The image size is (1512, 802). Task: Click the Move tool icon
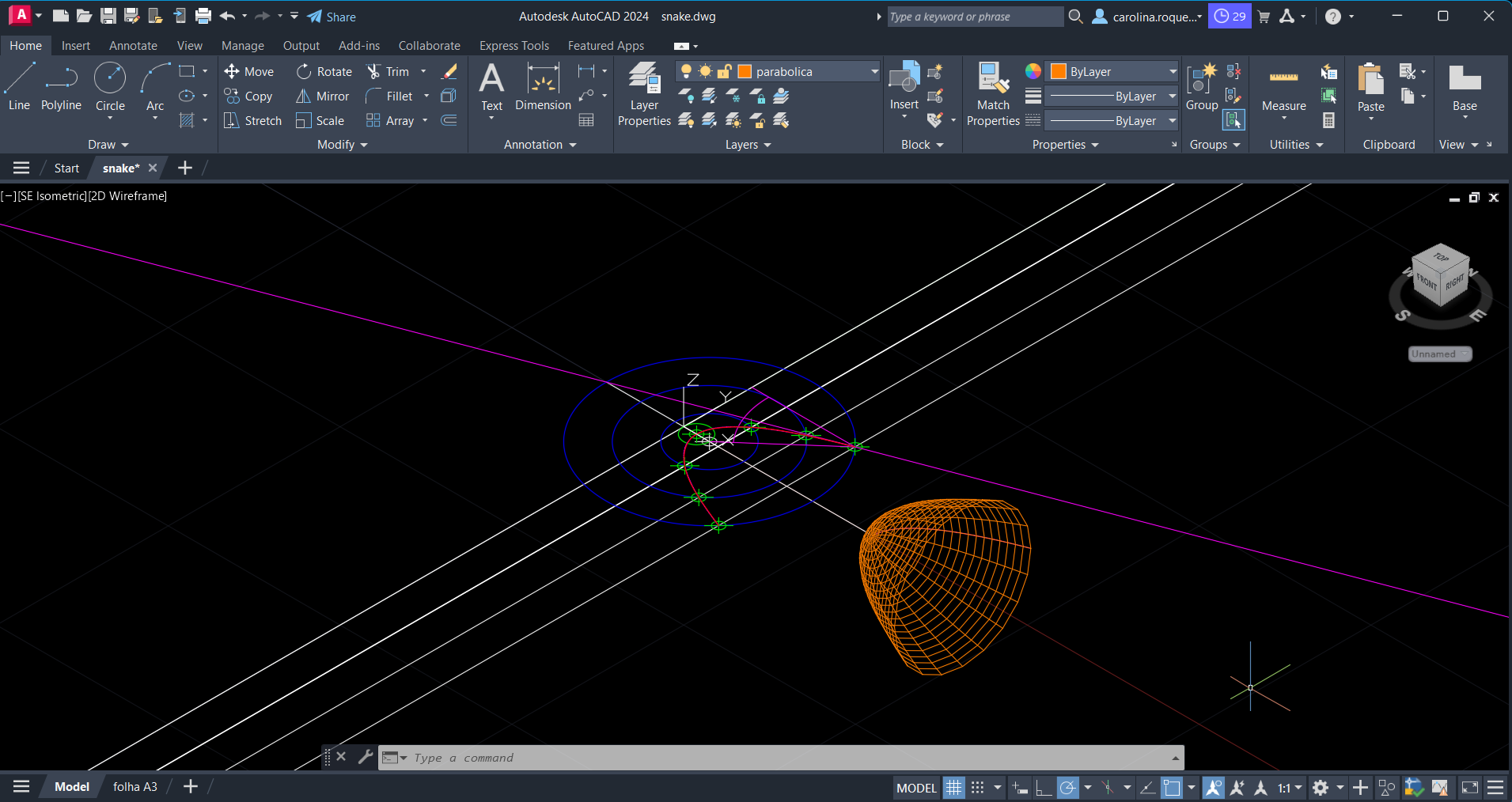coord(232,72)
